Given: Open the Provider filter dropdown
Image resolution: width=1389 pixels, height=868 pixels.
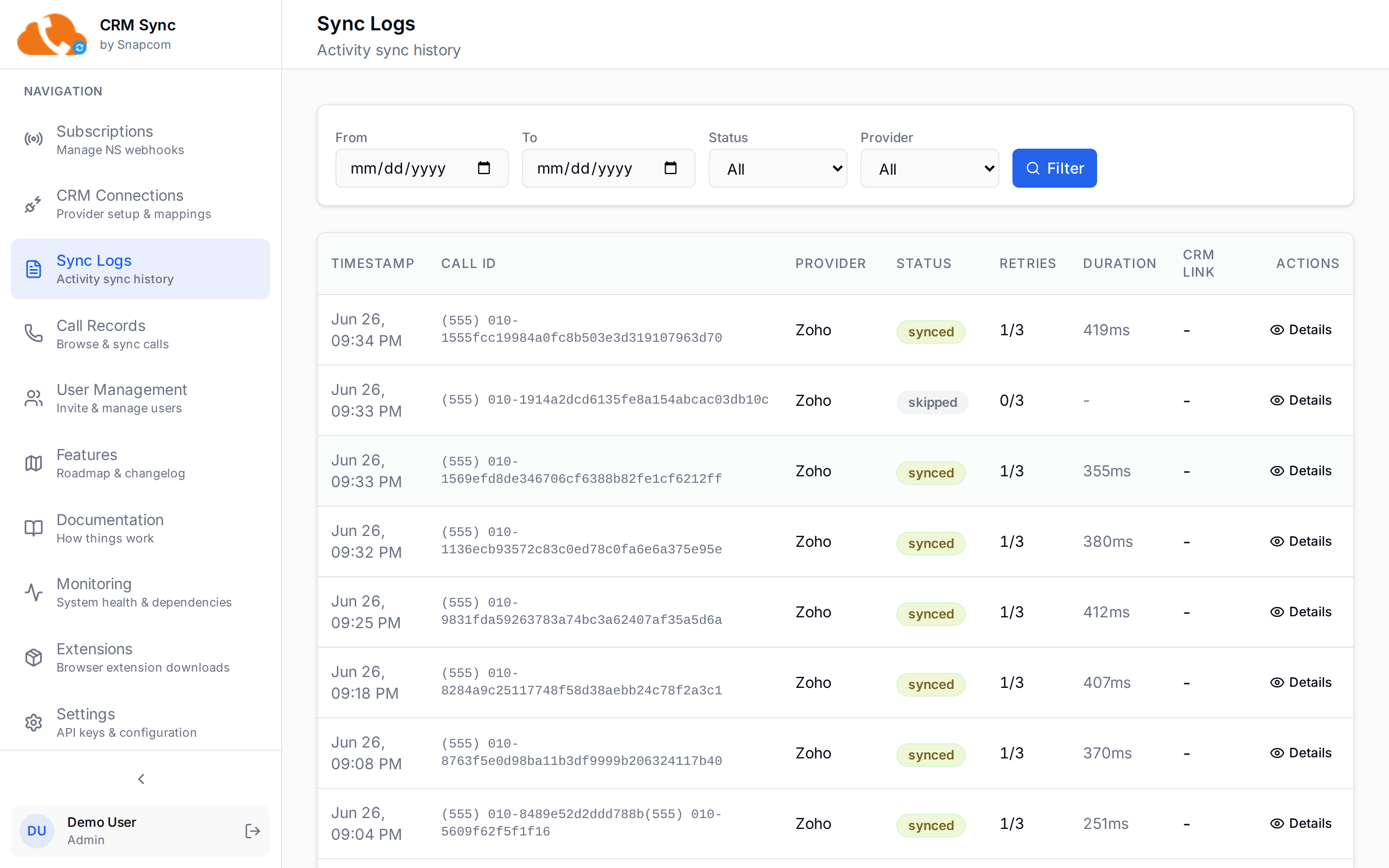Looking at the screenshot, I should [x=929, y=168].
